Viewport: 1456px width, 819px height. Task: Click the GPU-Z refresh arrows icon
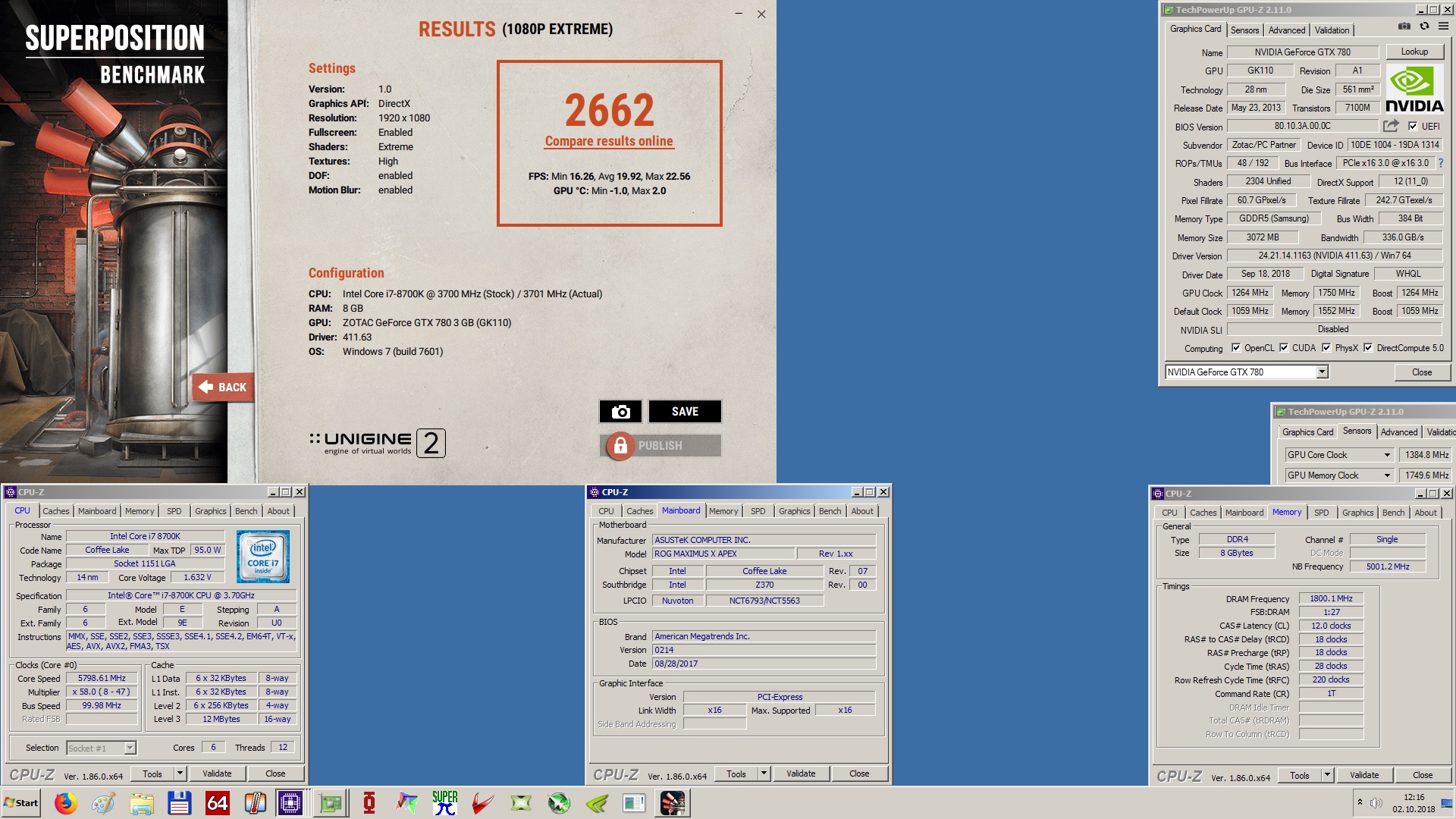(1424, 27)
